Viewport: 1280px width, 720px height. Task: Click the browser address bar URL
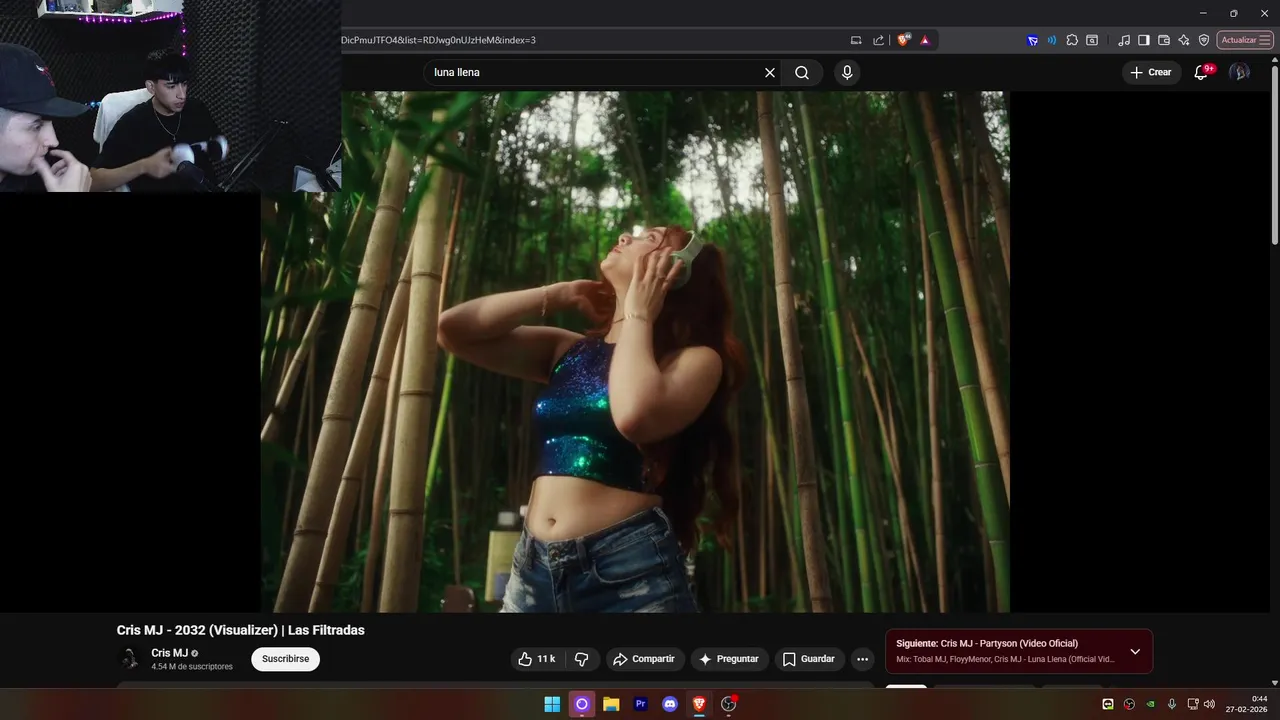[438, 40]
